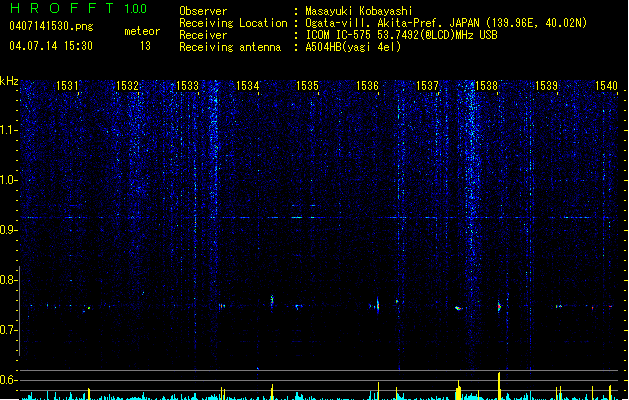This screenshot has height=400, width=629.
Task: Click the 1535 time axis label
Action: [x=307, y=86]
